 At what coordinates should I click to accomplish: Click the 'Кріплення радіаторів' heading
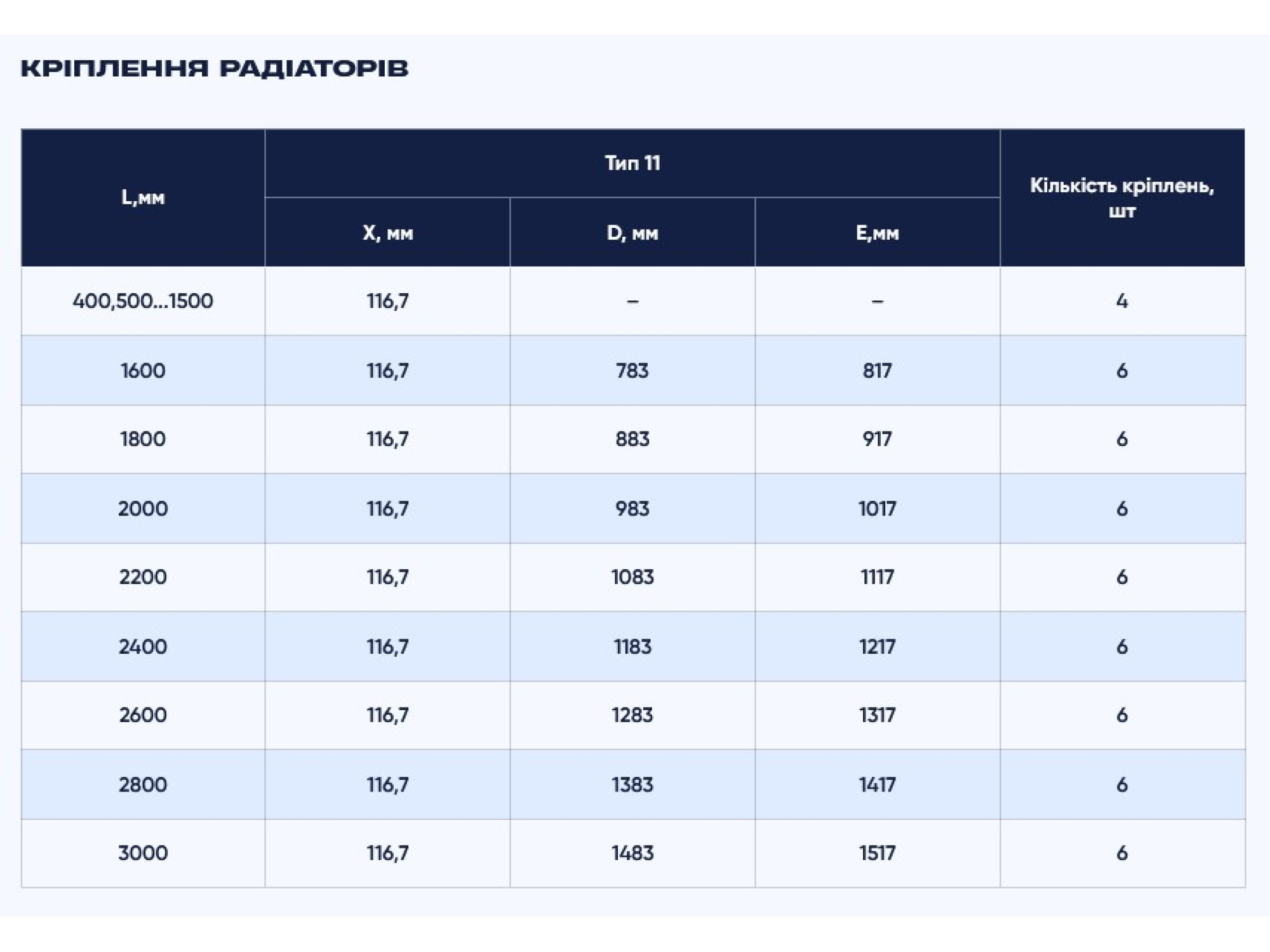pyautogui.click(x=214, y=69)
